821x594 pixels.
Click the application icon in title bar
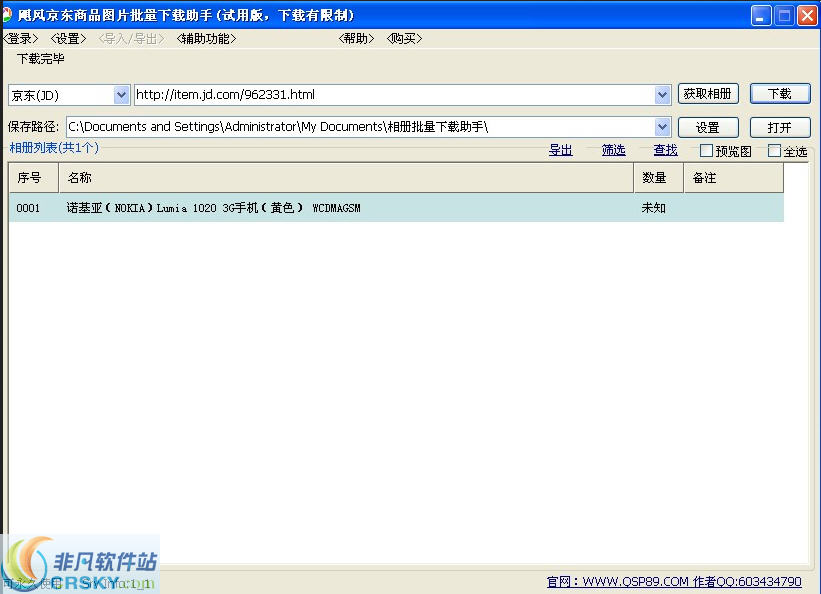7,15
